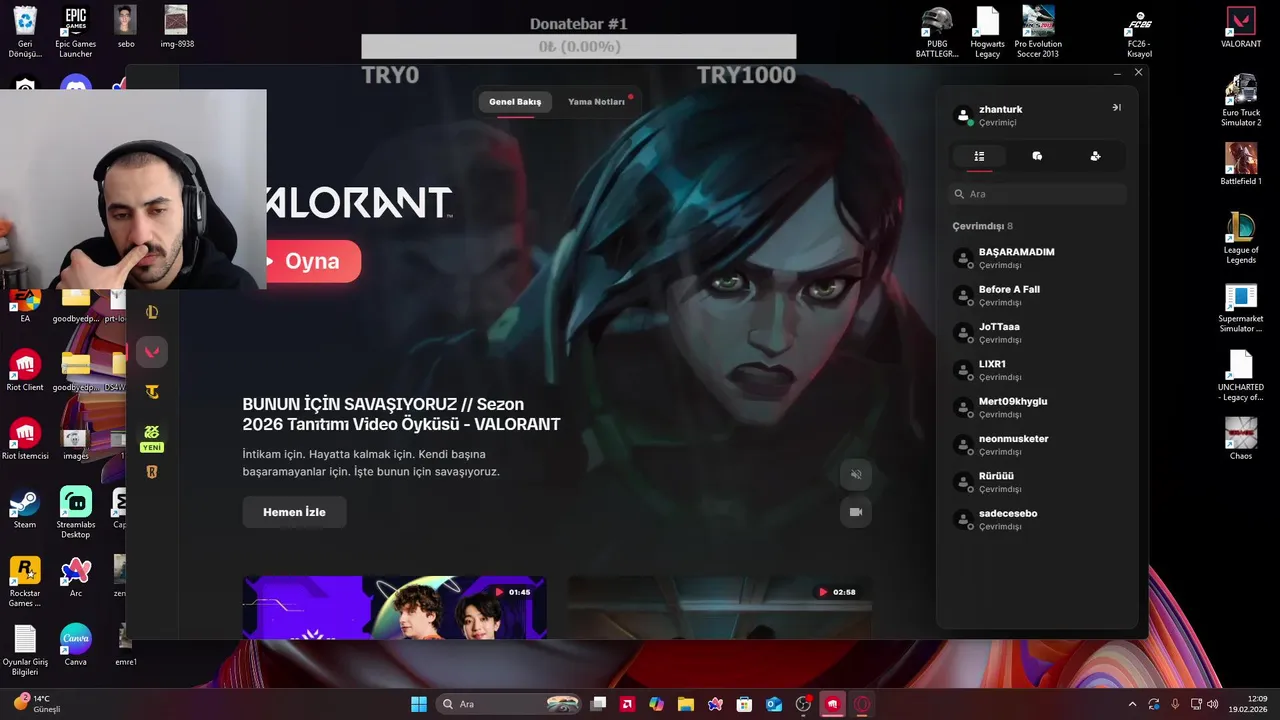Image resolution: width=1280 pixels, height=720 pixels.
Task: Select friend neonmusketer
Action: 1038,444
